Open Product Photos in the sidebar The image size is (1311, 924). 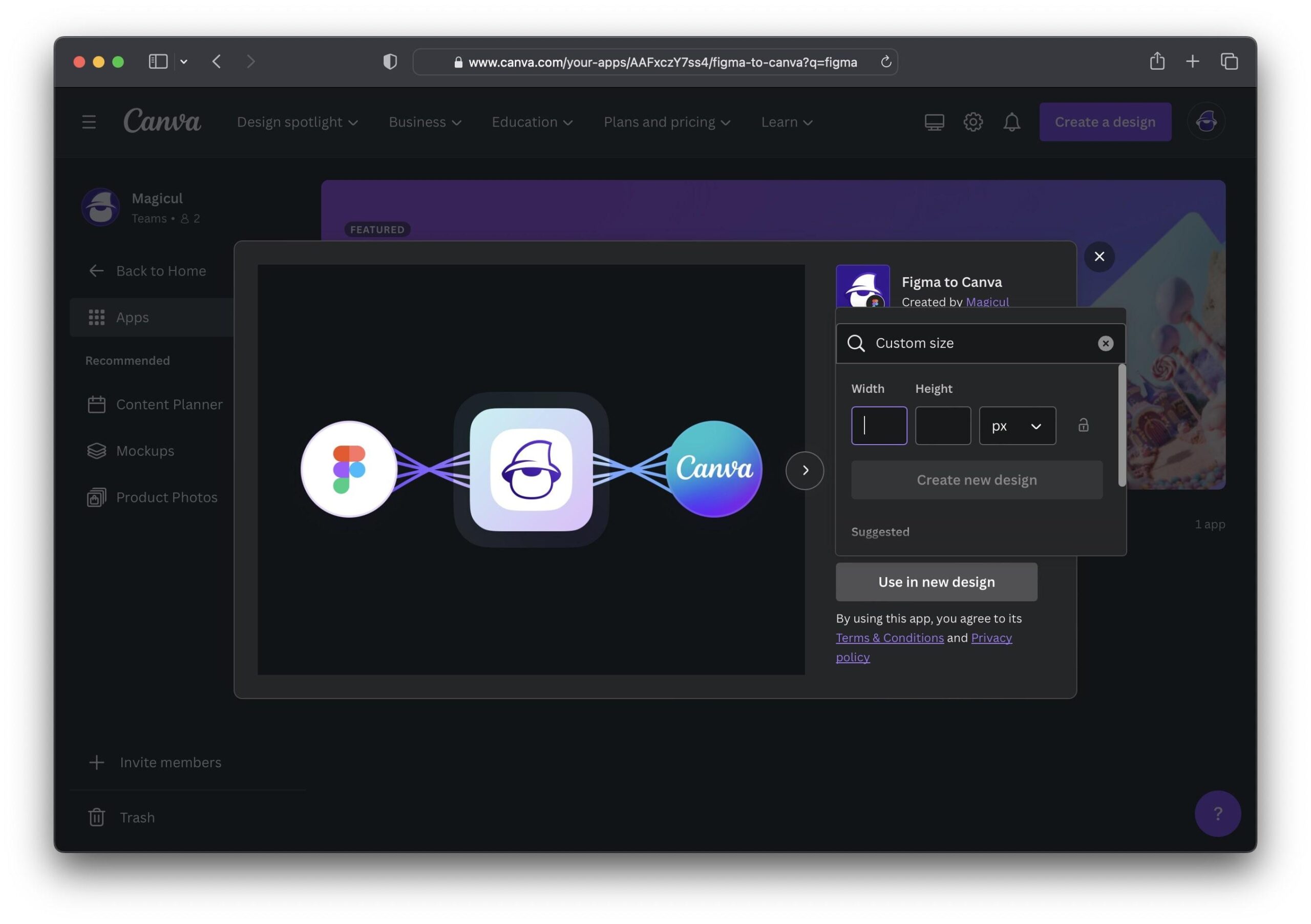coord(166,497)
